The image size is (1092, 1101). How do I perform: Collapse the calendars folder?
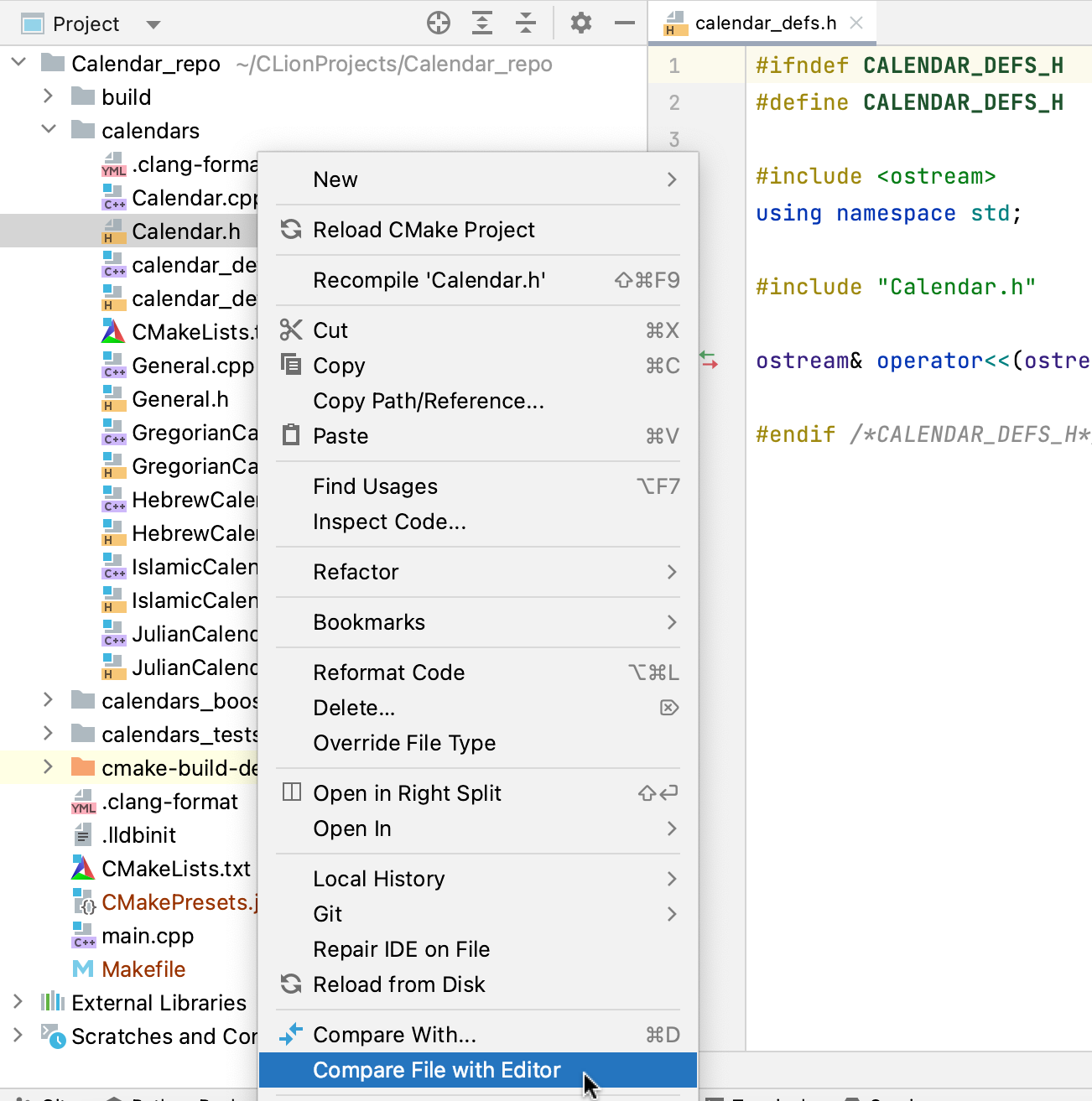[x=48, y=130]
